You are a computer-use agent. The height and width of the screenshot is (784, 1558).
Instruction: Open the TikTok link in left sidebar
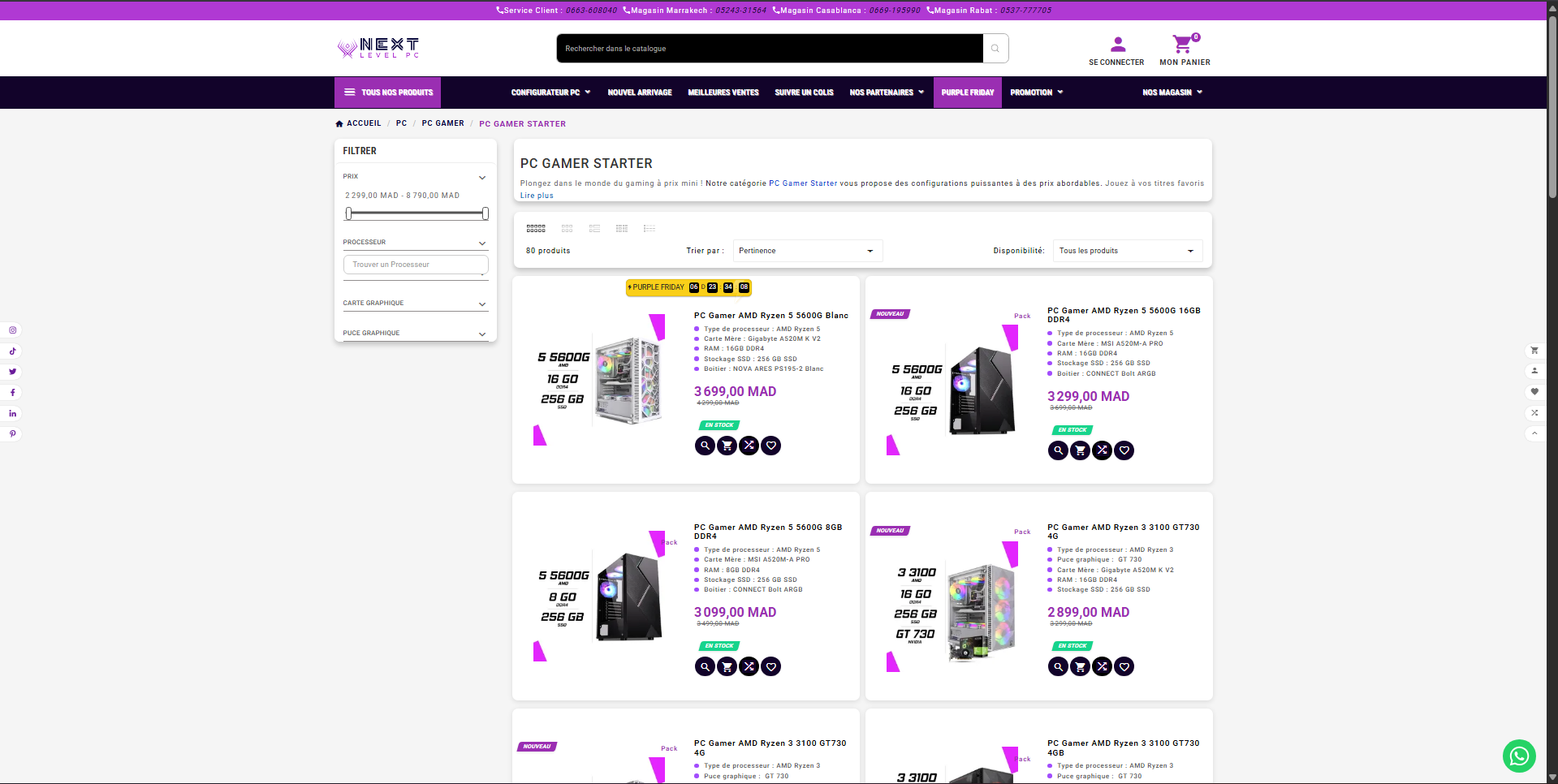(x=13, y=351)
